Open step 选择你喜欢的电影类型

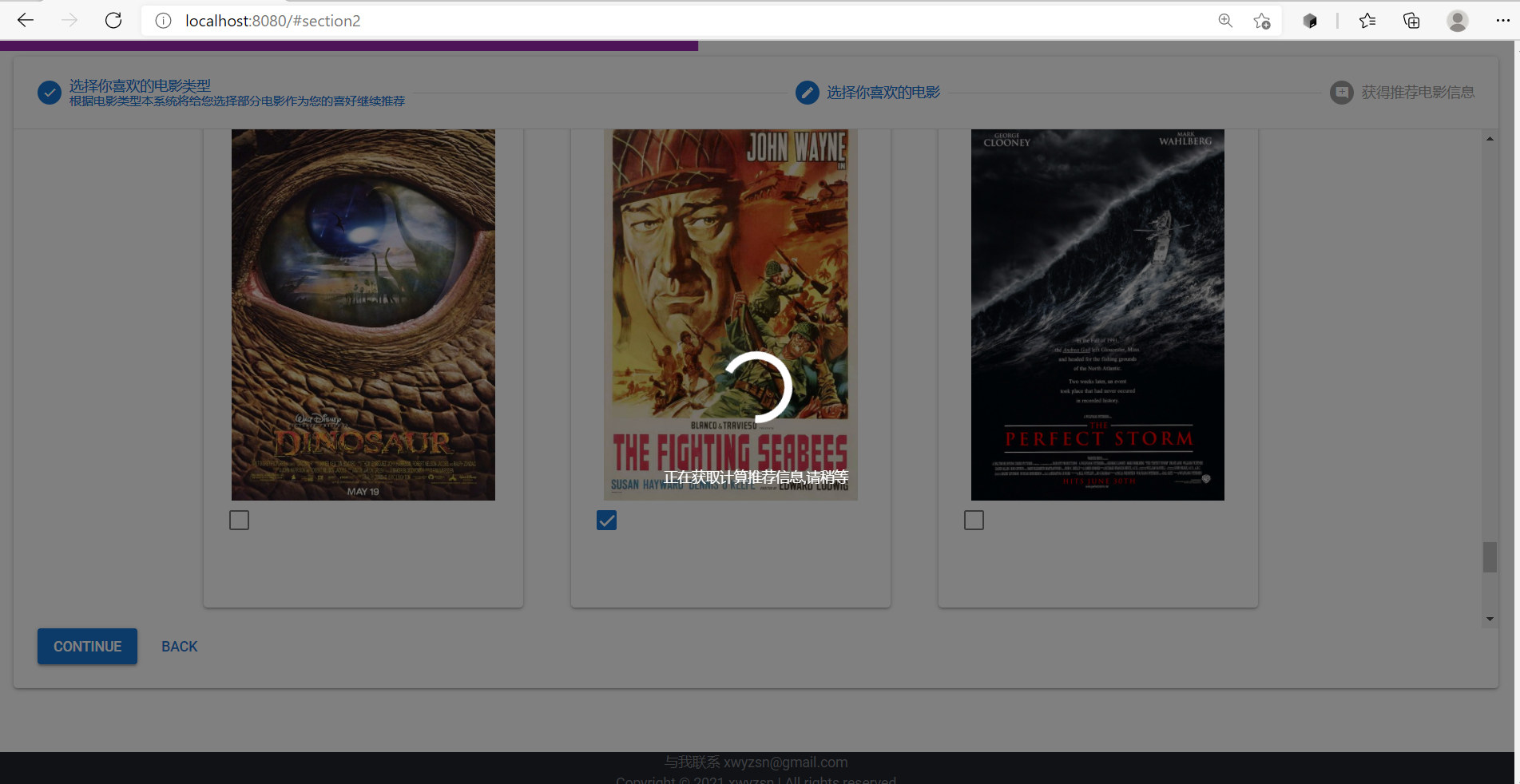click(x=141, y=85)
